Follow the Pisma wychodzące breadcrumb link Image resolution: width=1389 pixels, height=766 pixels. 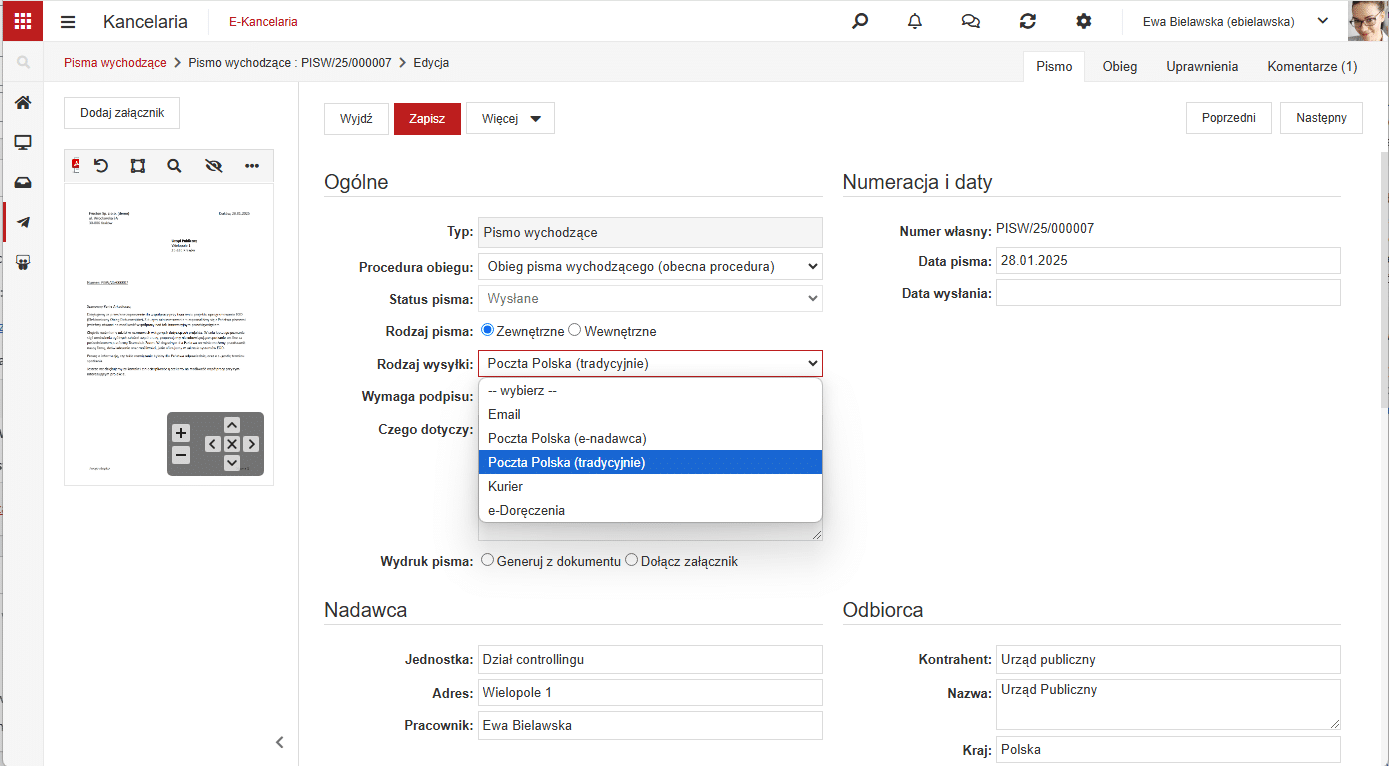pyautogui.click(x=115, y=62)
